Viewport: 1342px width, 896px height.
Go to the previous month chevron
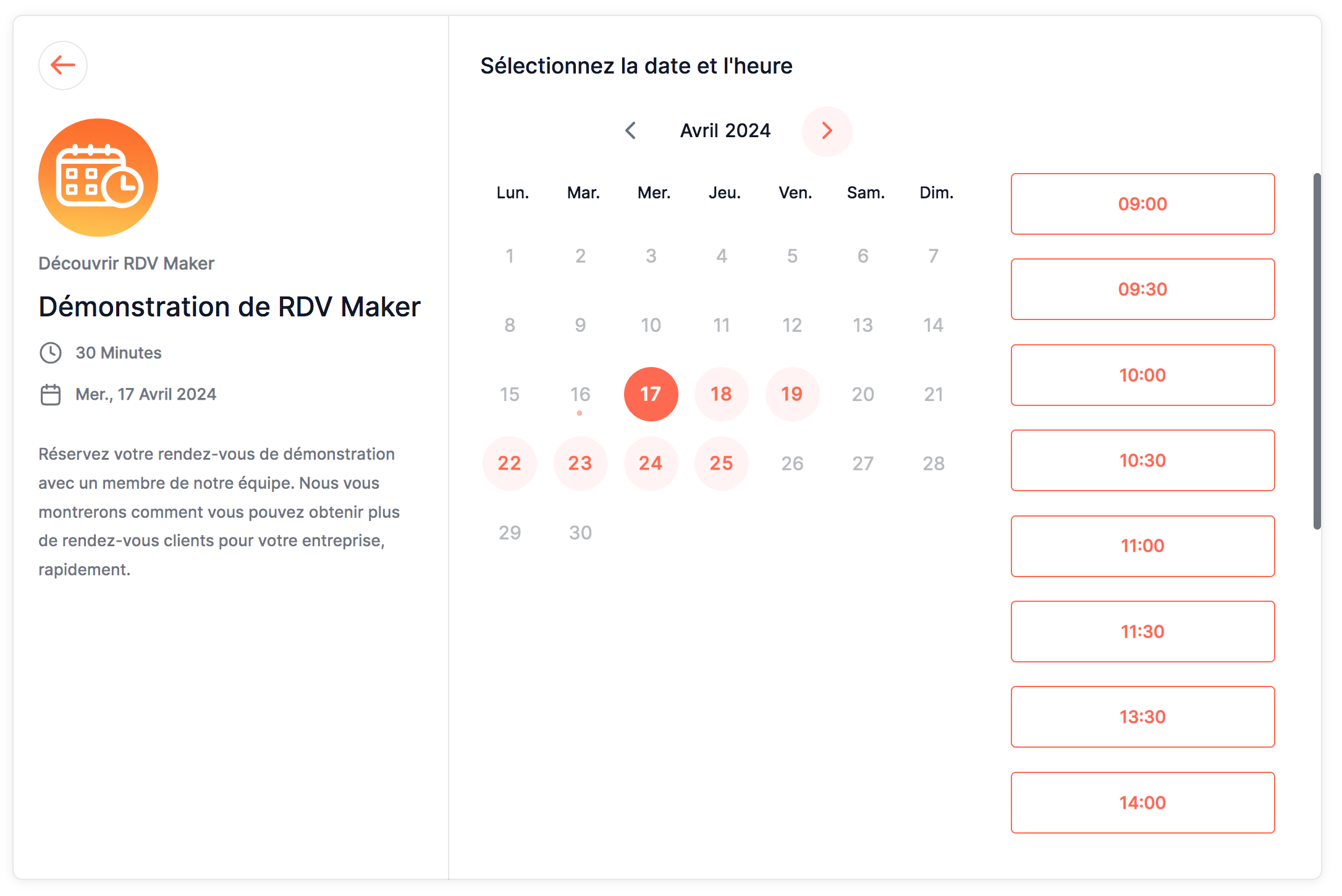(x=630, y=130)
